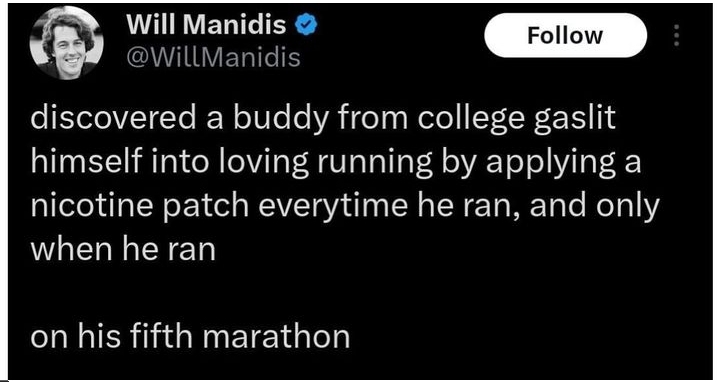Viewport: 719px width, 382px height.
Task: Click the short line "when he ran"
Action: click(123, 248)
